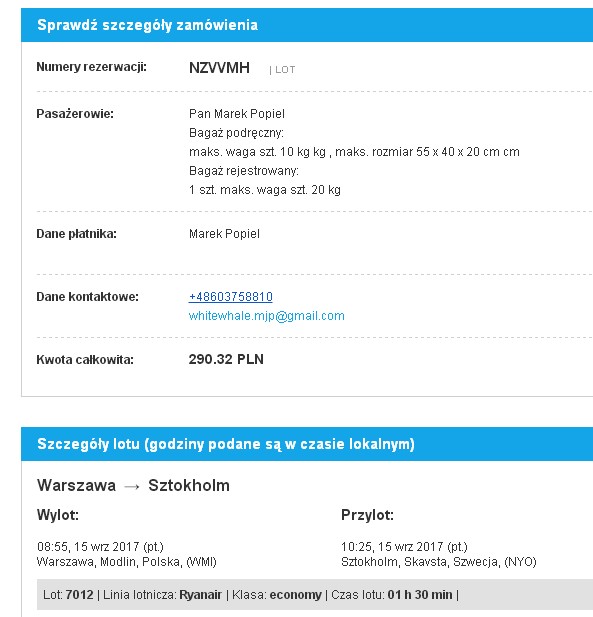Click the 'Bagaż podręczny' line
The width and height of the screenshot is (593, 617).
236,133
